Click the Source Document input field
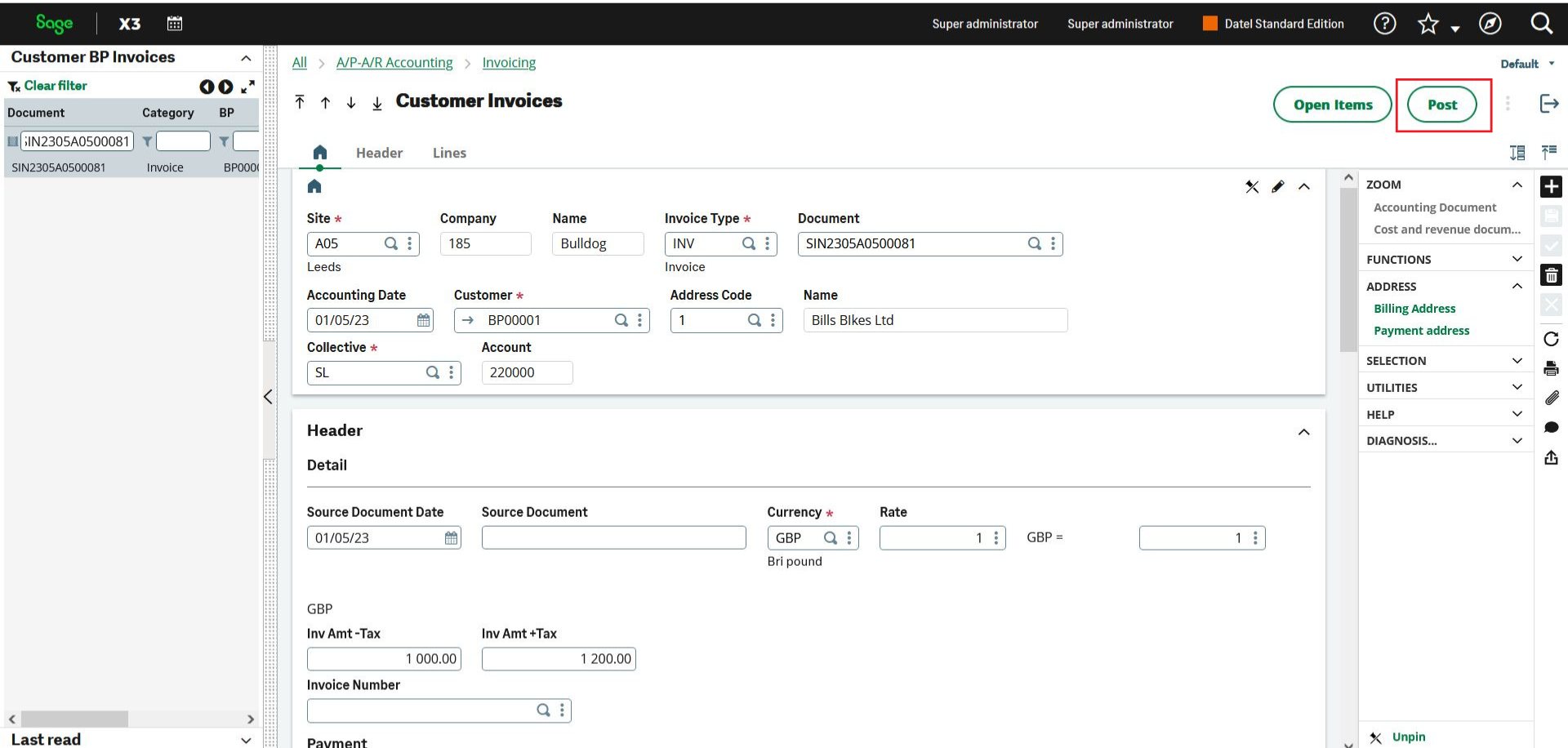The image size is (1568, 748). click(613, 537)
